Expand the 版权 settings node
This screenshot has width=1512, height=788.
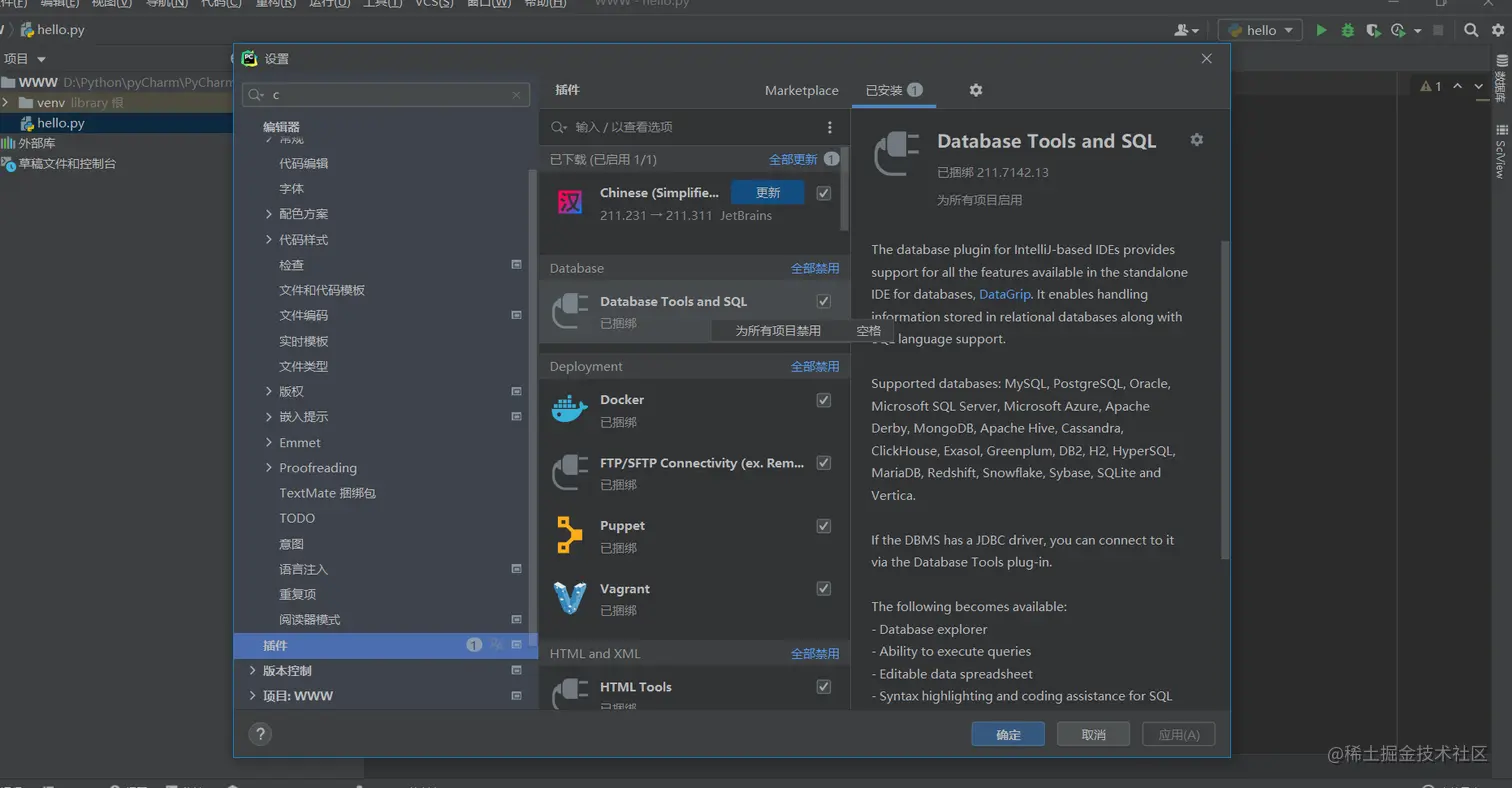[x=269, y=391]
